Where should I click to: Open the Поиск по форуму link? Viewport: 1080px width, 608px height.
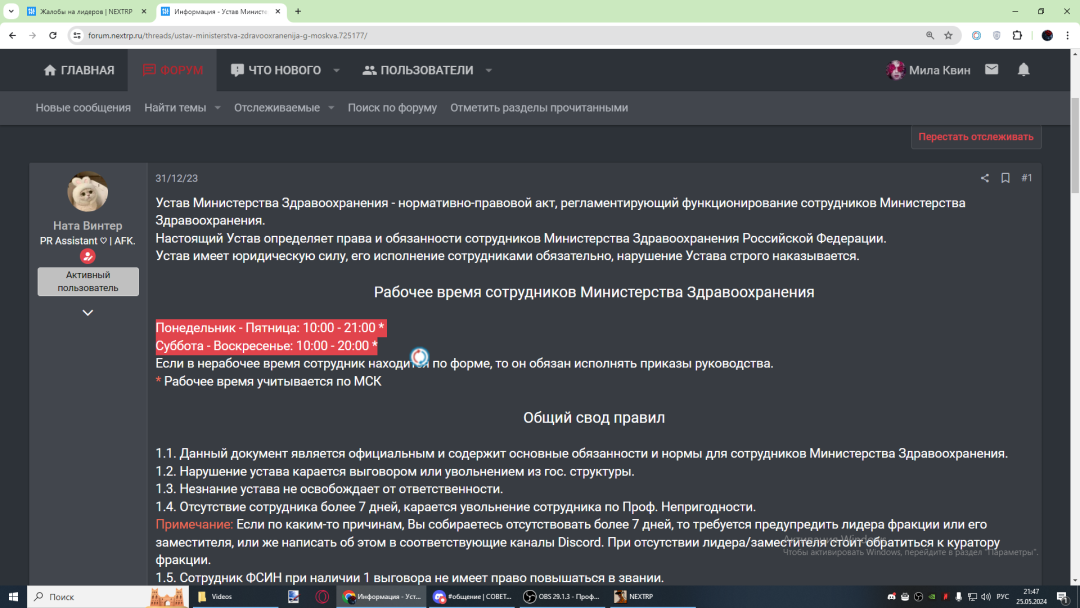(392, 107)
